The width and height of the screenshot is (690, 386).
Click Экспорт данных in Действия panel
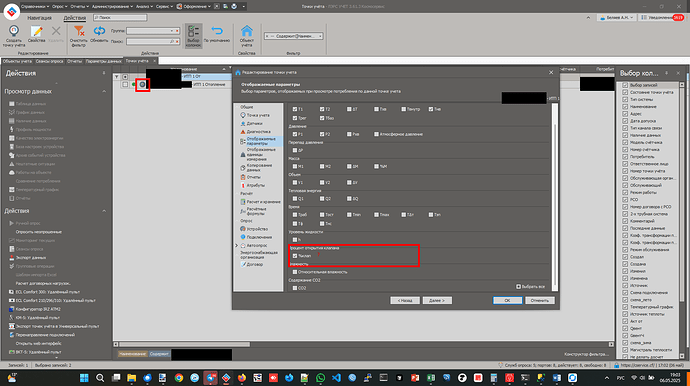(31, 257)
